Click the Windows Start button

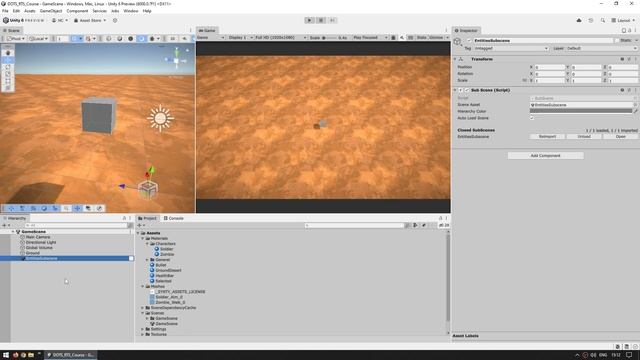(x=6, y=355)
